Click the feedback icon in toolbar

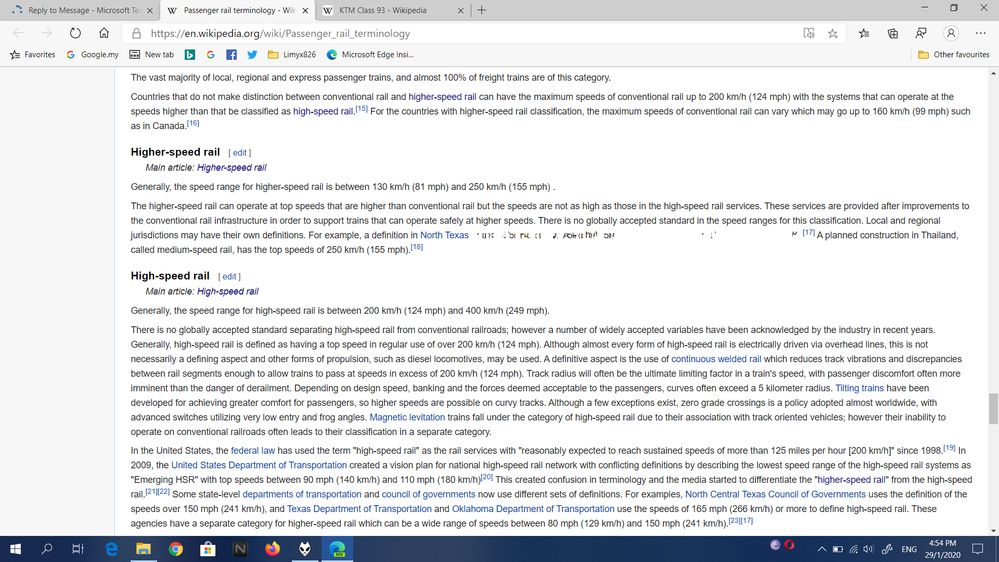pos(921,33)
